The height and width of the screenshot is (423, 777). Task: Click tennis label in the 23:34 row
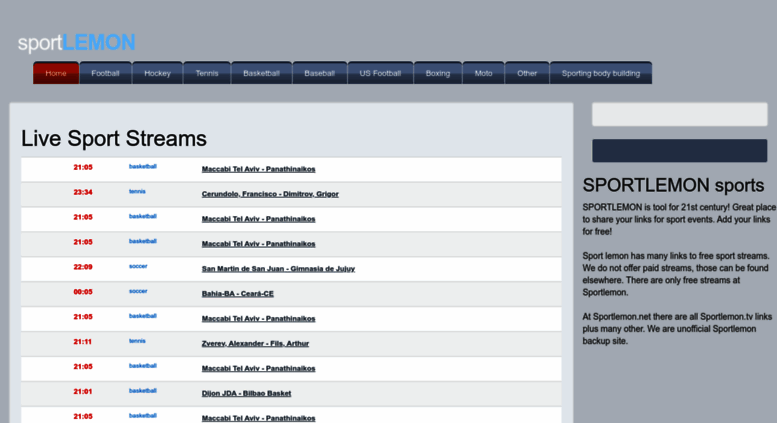[137, 191]
